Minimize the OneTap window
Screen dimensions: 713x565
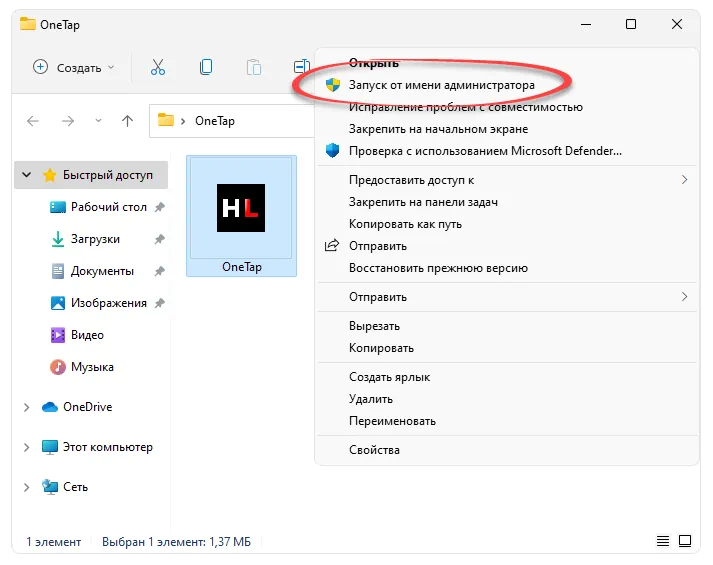(586, 24)
